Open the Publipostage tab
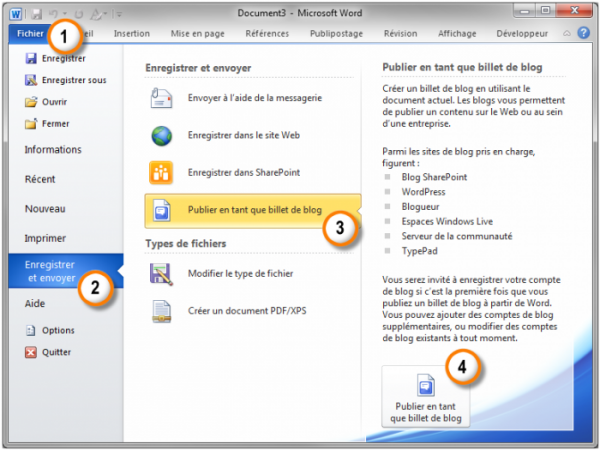The height and width of the screenshot is (450, 600). pyautogui.click(x=336, y=34)
